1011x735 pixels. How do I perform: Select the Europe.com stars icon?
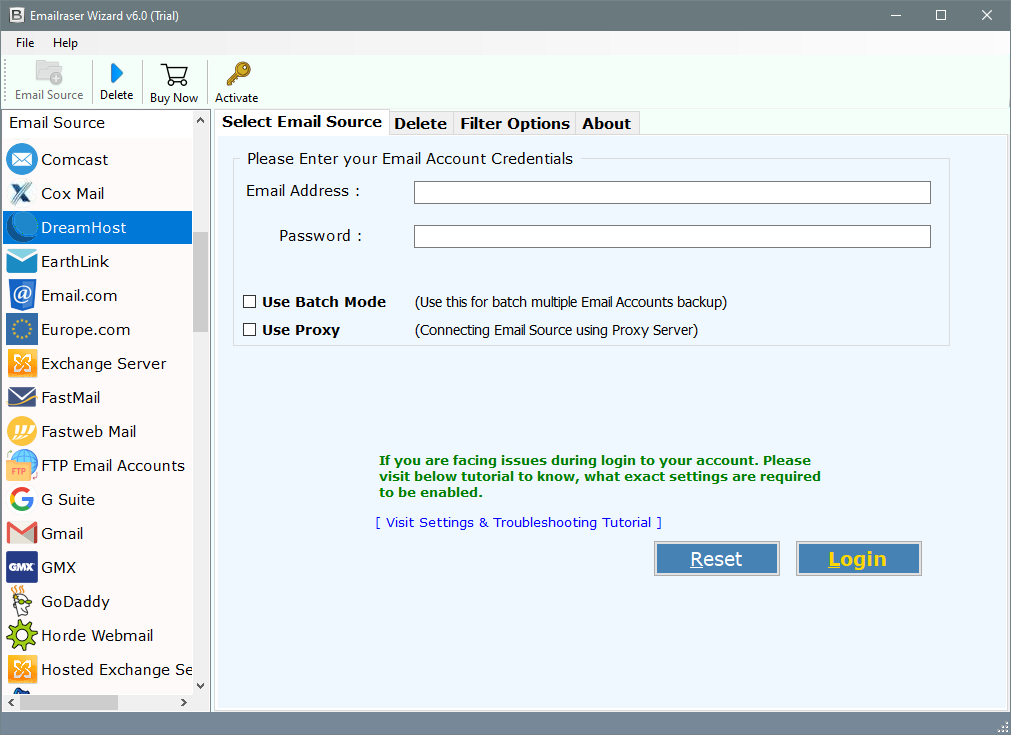(x=22, y=329)
